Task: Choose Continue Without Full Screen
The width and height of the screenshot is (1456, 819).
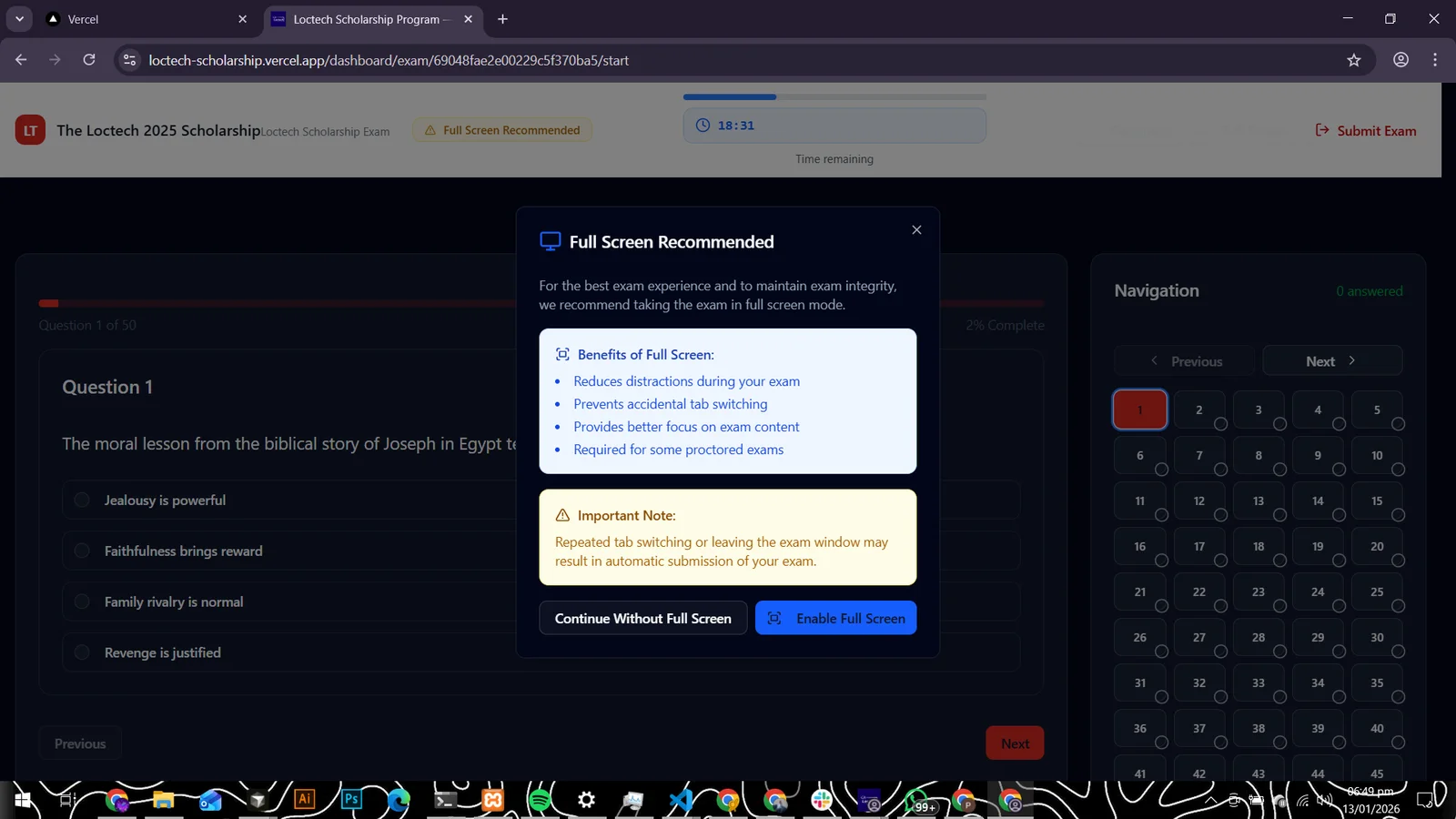Action: 642,618
